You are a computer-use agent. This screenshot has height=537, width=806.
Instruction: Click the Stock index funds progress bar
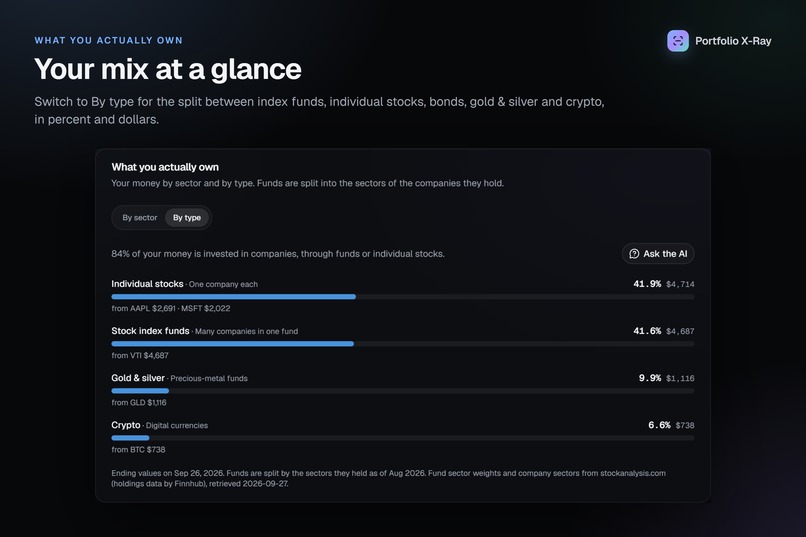pos(402,344)
